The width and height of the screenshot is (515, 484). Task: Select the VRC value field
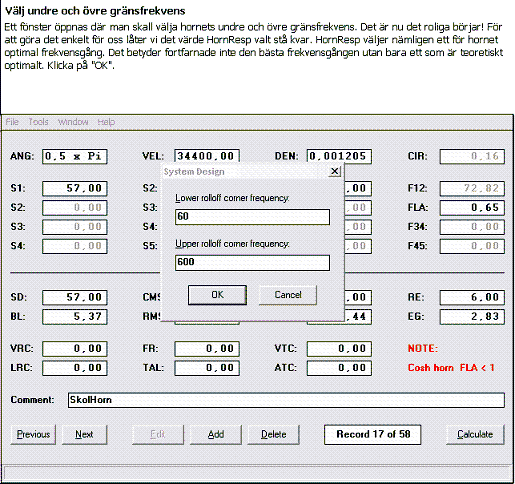[x=75, y=349]
